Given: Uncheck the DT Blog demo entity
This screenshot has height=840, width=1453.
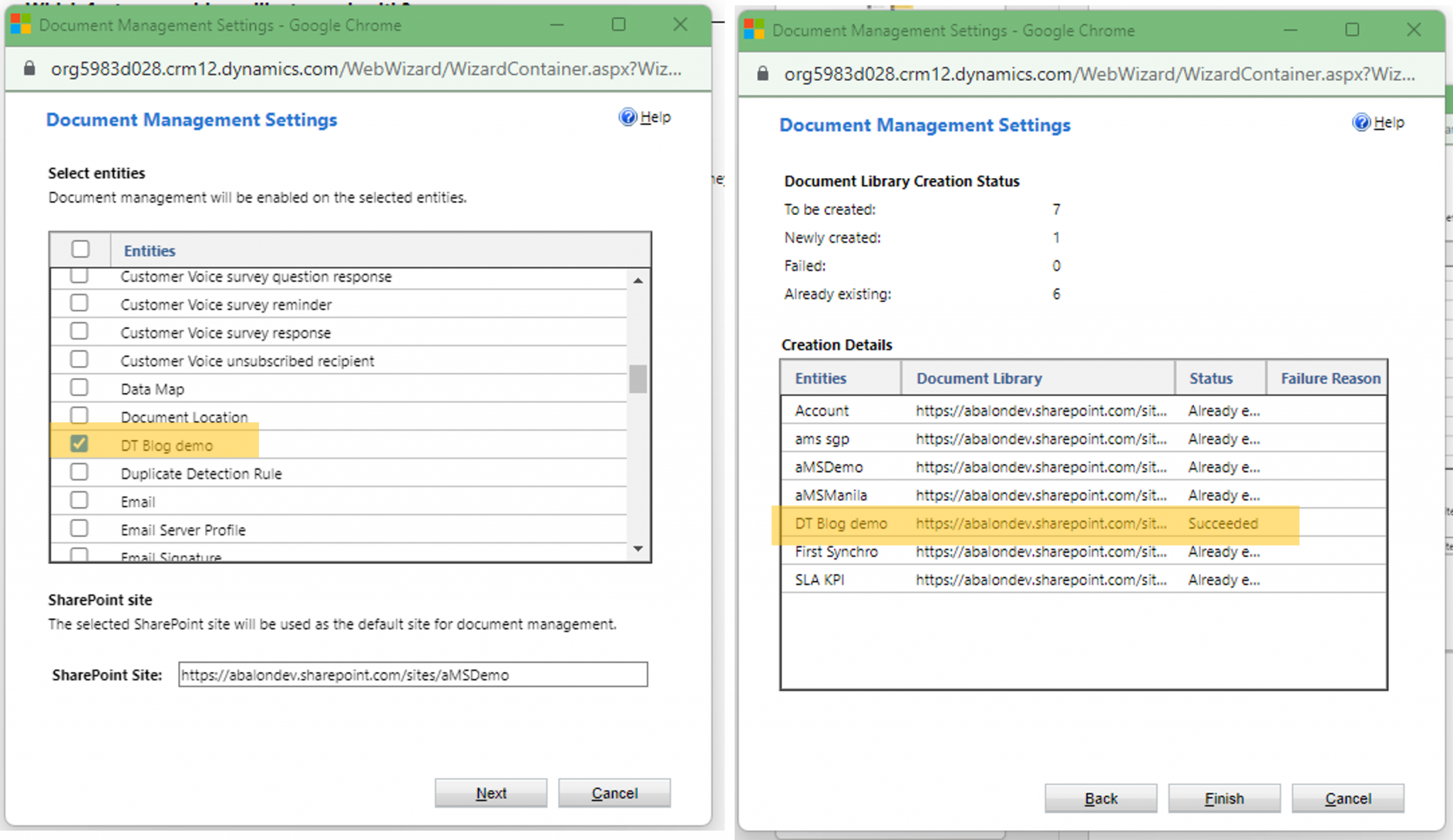Looking at the screenshot, I should pyautogui.click(x=79, y=443).
